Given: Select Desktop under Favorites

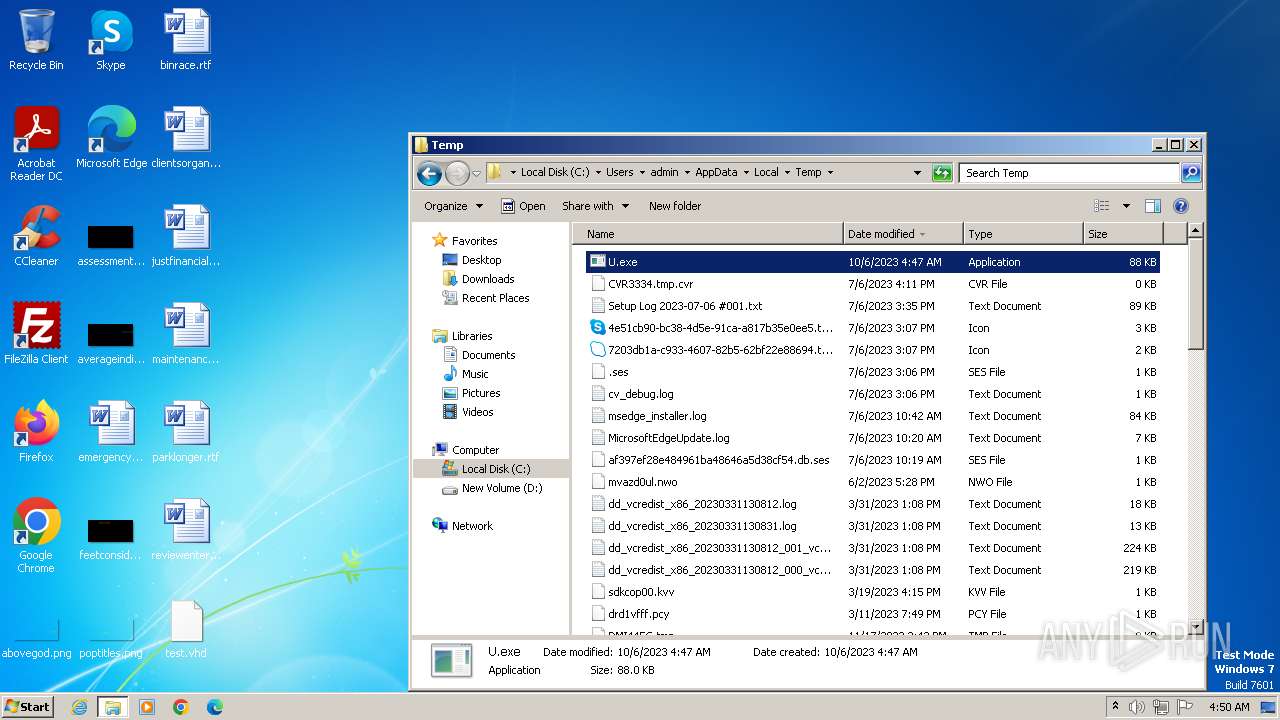Looking at the screenshot, I should coord(481,260).
